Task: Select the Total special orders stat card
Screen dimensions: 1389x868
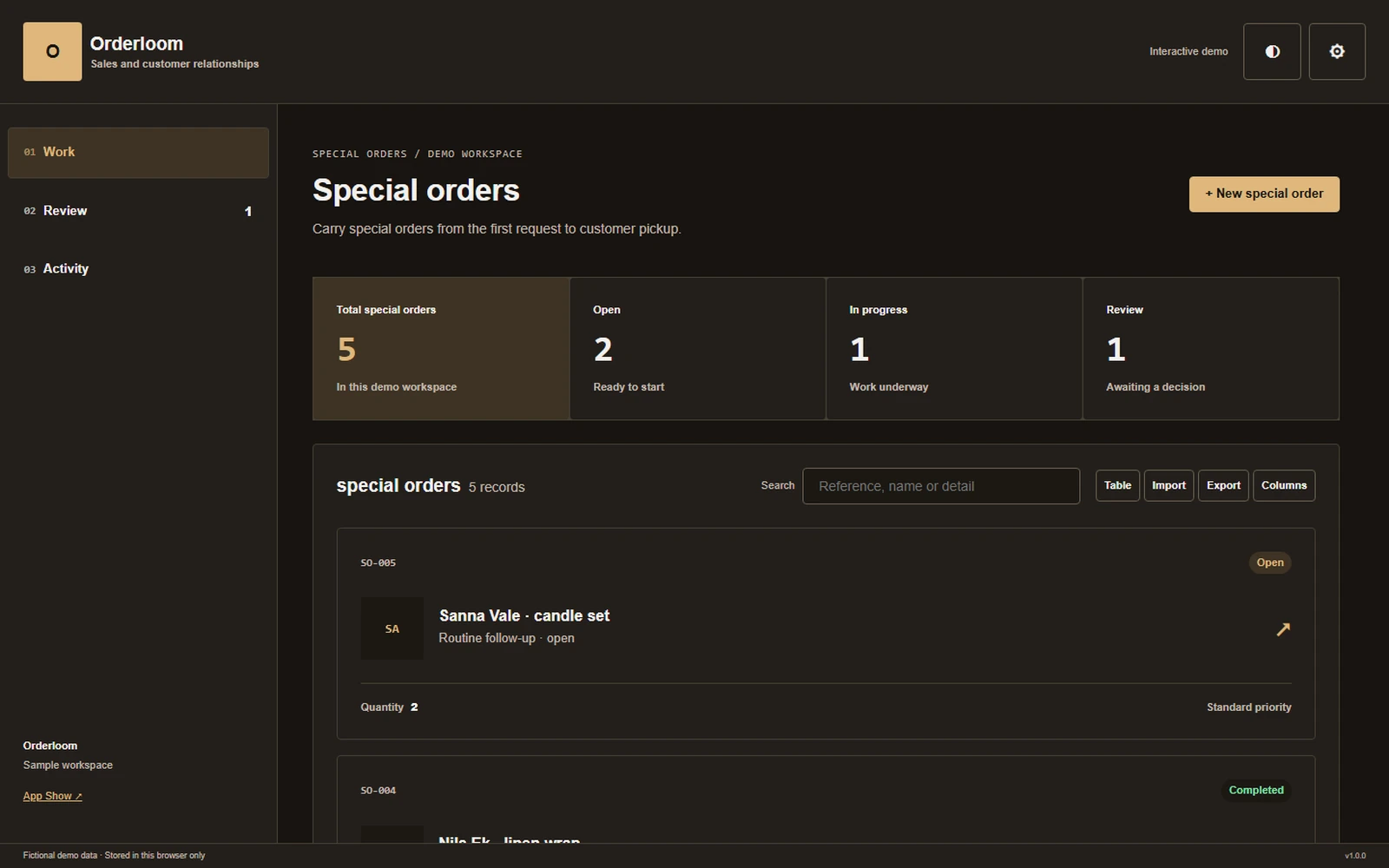Action: tap(441, 349)
